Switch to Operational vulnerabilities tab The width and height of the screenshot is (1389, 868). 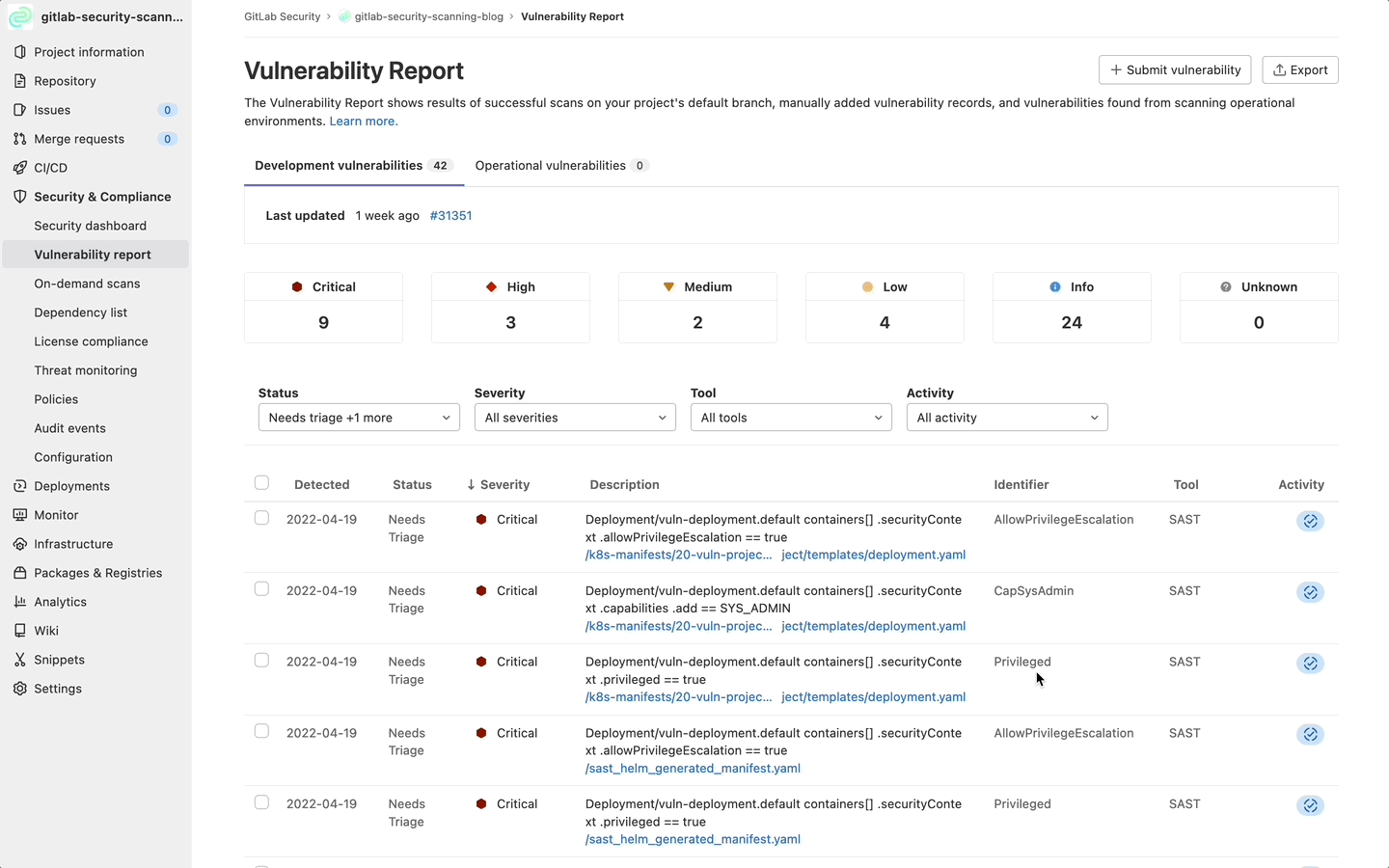pos(560,166)
